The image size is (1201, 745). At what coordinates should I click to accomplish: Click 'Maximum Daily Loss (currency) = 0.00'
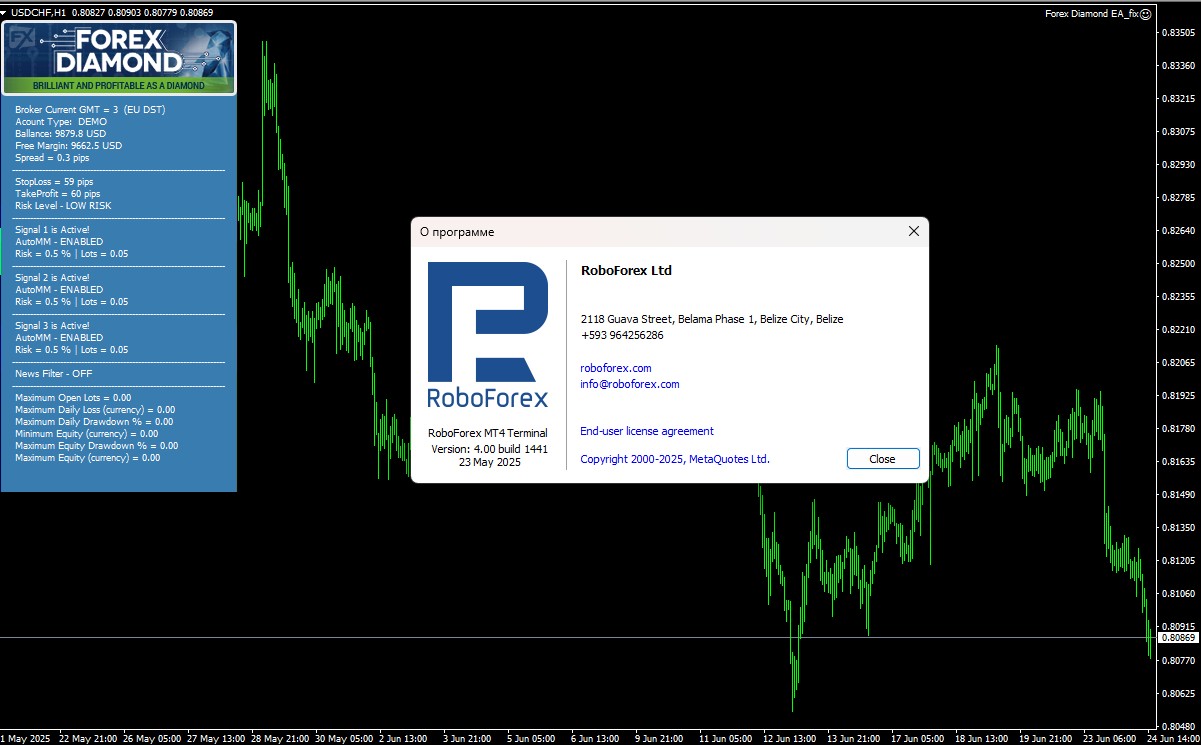[x=95, y=409]
